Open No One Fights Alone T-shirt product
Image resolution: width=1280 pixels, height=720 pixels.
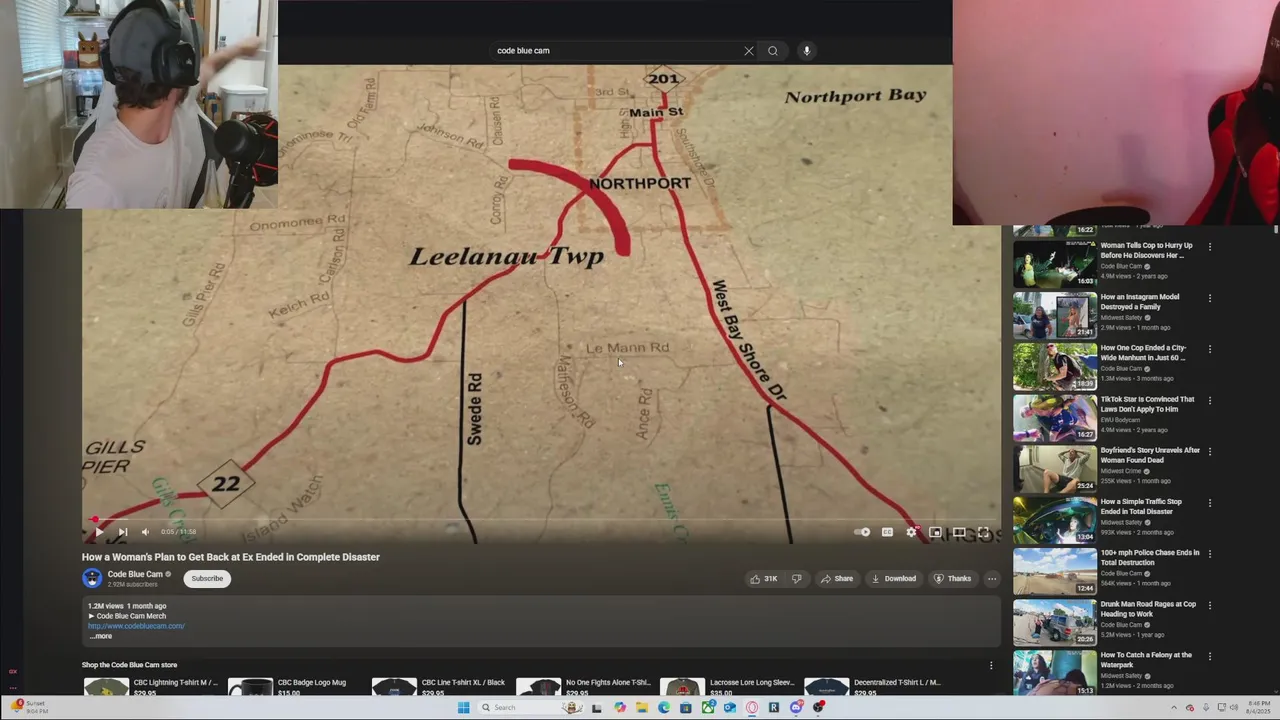pos(583,686)
